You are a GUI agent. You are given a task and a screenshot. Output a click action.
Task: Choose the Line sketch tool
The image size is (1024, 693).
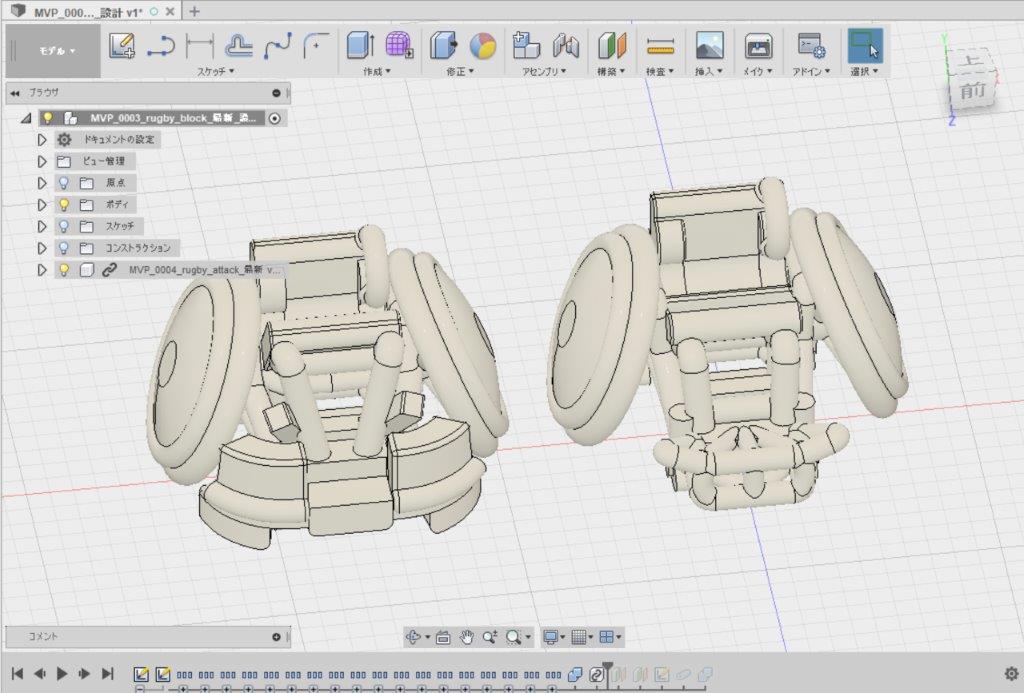161,46
